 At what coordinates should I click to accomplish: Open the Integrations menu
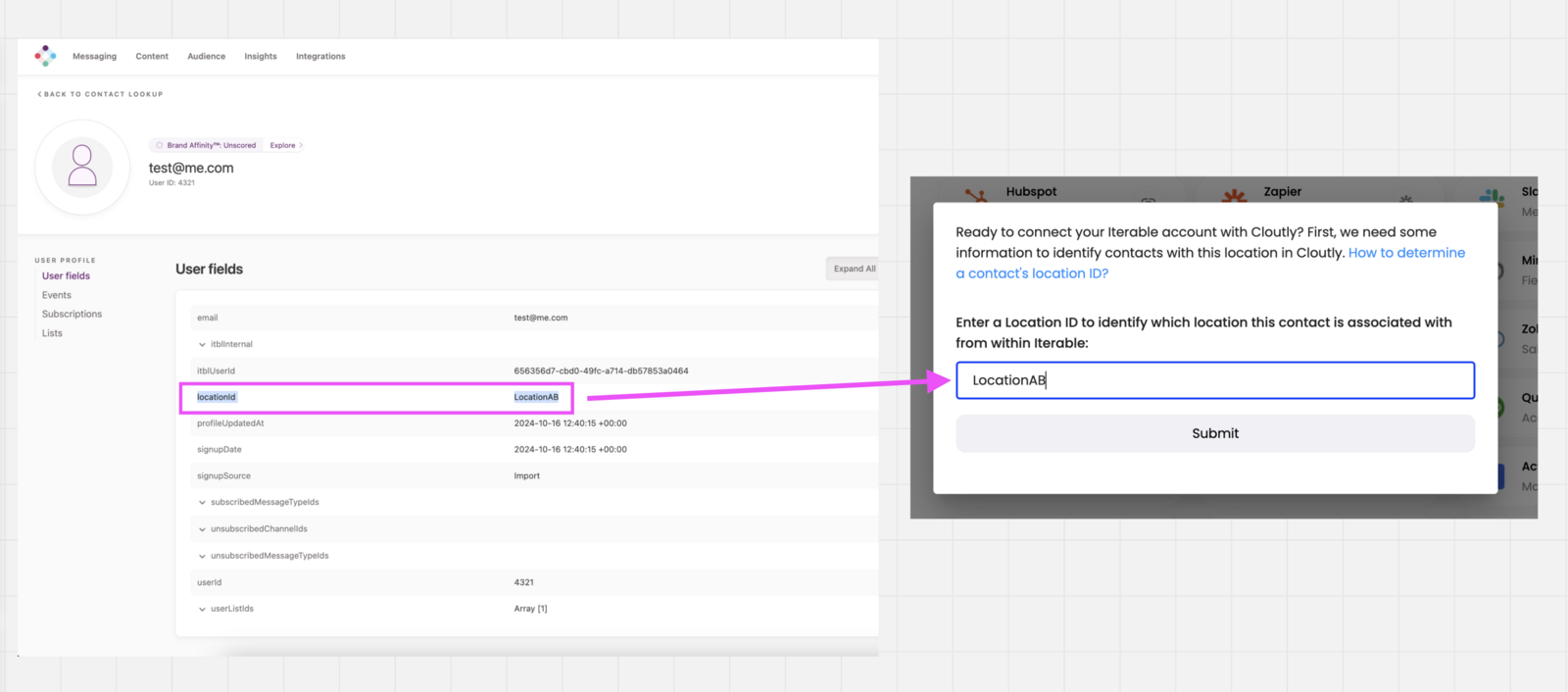[320, 57]
